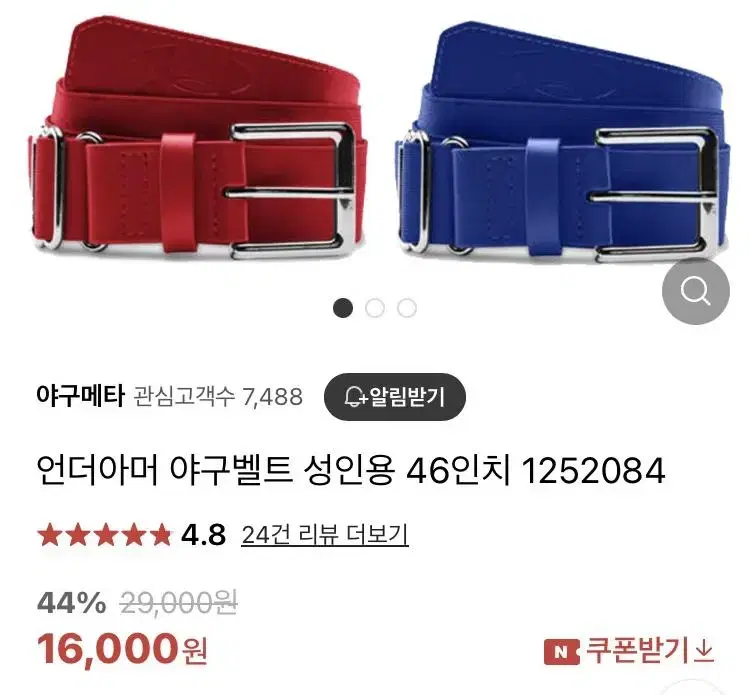The image size is (750, 695).
Task: Click the download arrow next to 쿠폰받기
Action: pyautogui.click(x=704, y=652)
